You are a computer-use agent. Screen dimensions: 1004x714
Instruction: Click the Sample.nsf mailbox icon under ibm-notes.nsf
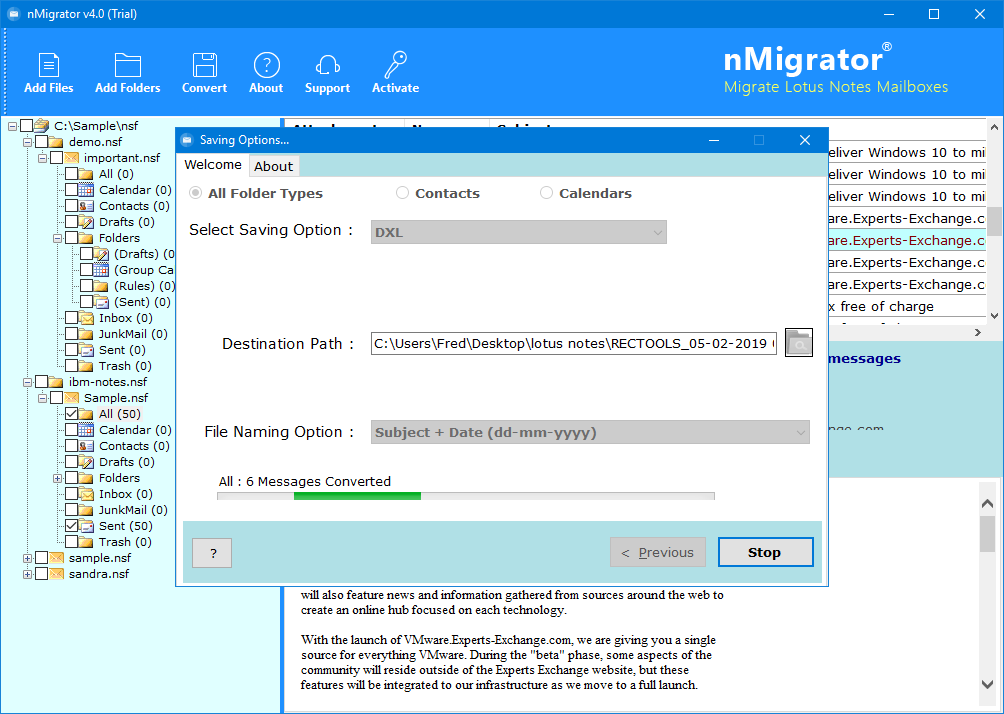click(72, 398)
